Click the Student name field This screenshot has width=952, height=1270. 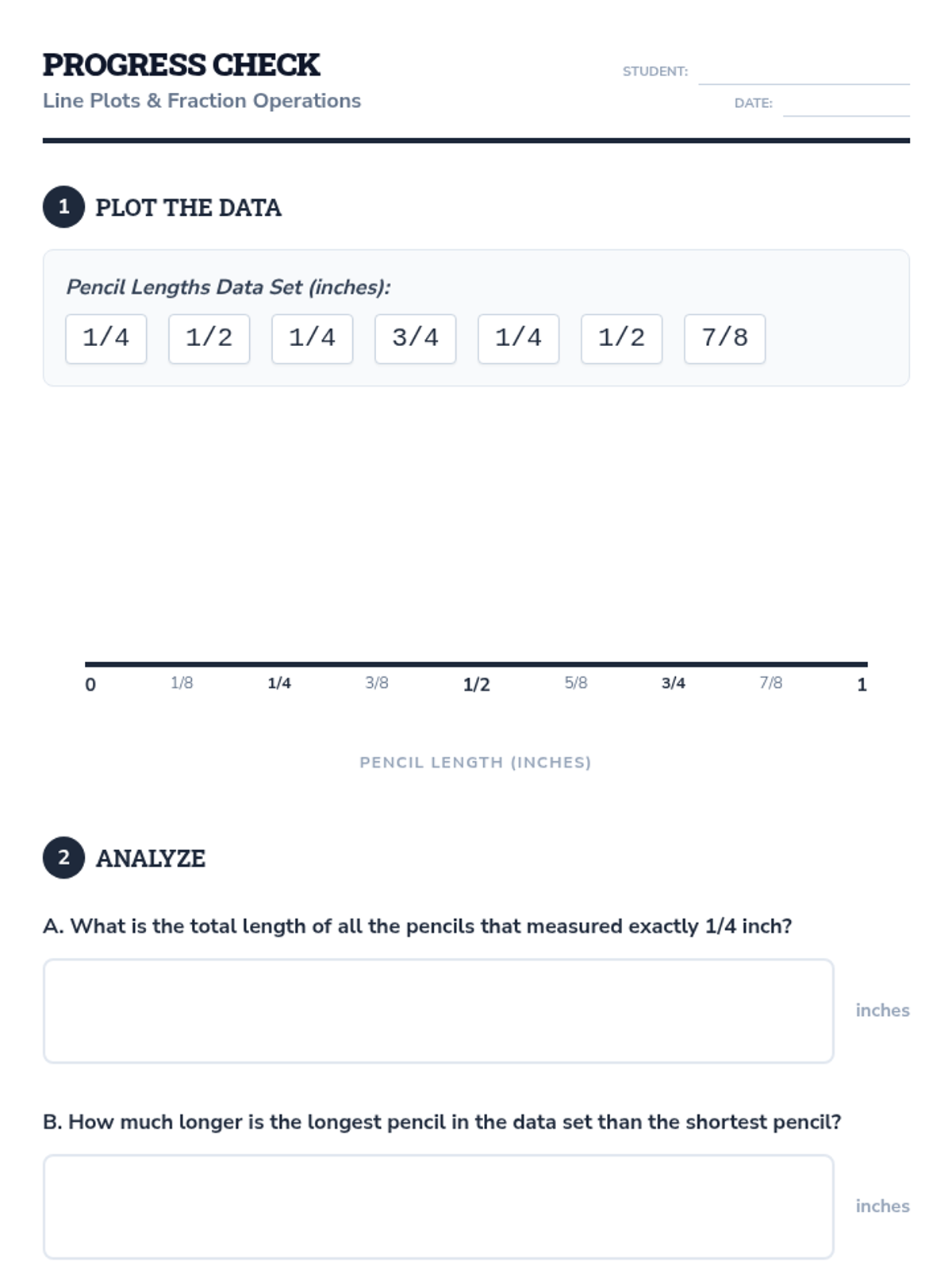[x=803, y=72]
